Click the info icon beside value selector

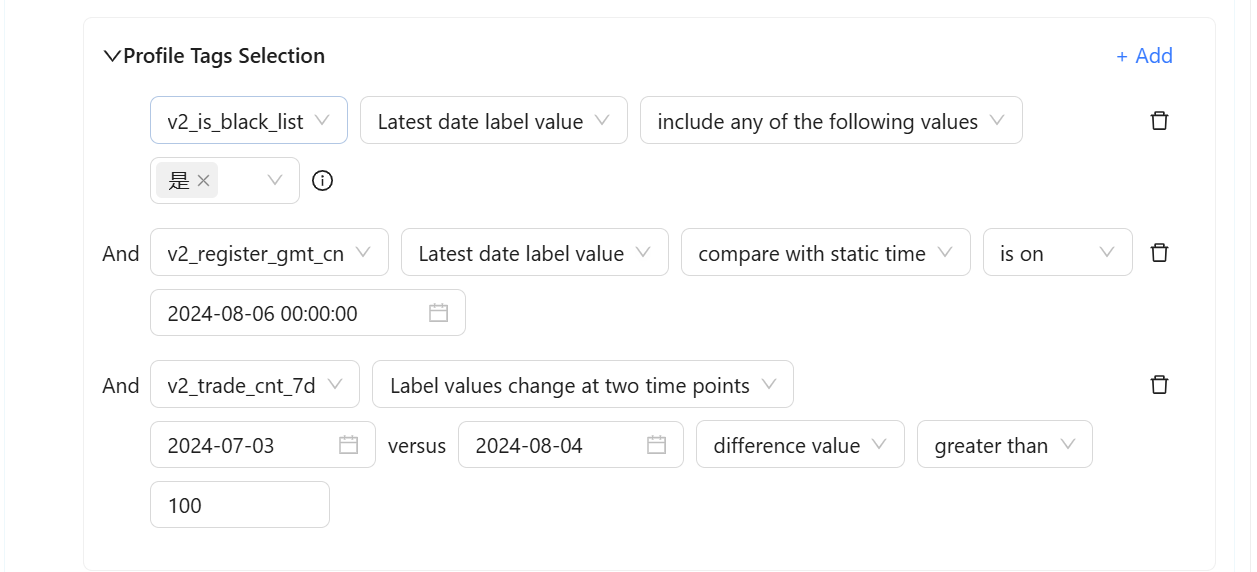pos(322,181)
